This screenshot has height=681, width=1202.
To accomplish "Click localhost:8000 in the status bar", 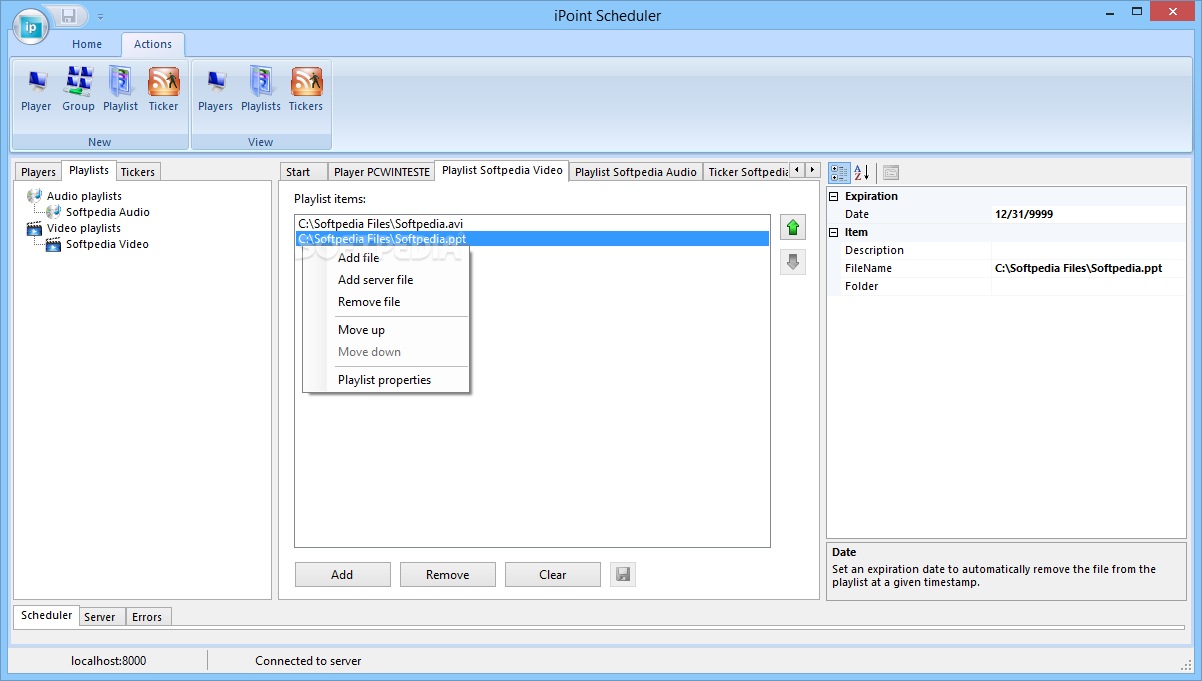I will [x=109, y=660].
